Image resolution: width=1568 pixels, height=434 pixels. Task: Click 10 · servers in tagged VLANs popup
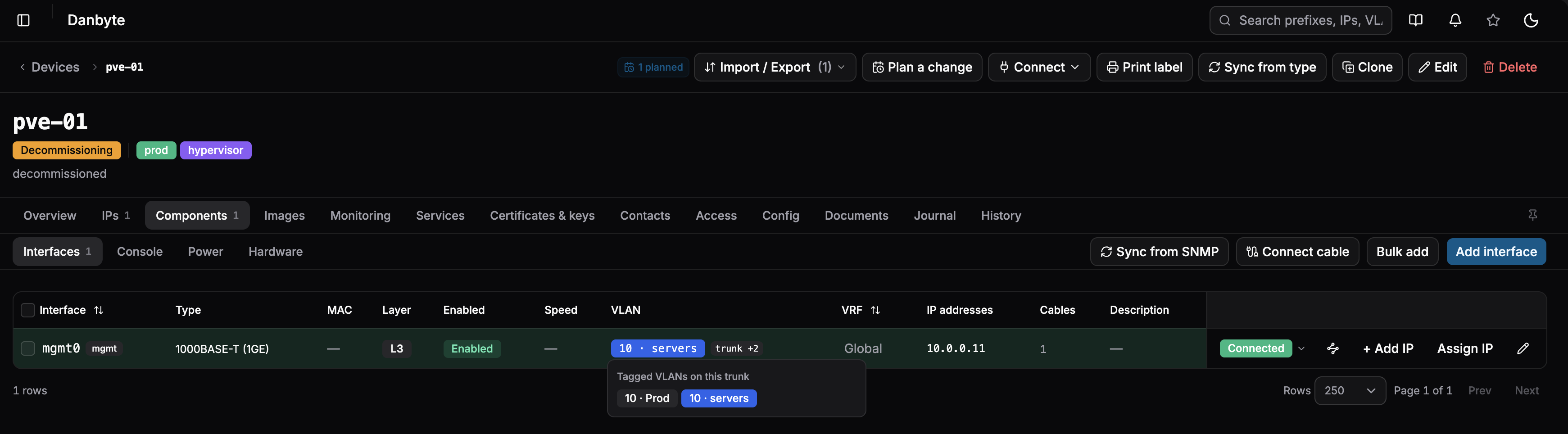718,398
